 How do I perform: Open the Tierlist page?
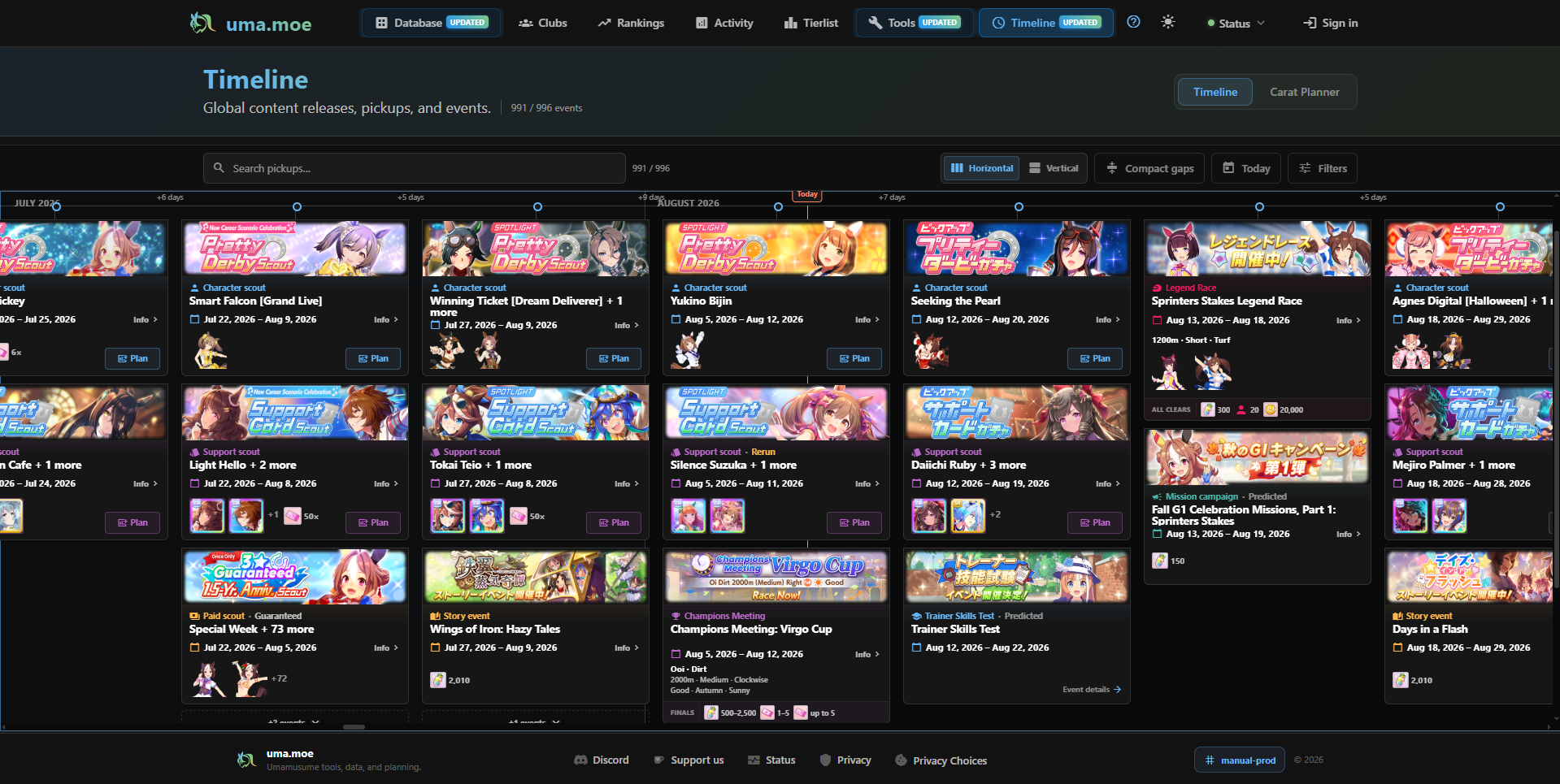pyautogui.click(x=810, y=23)
